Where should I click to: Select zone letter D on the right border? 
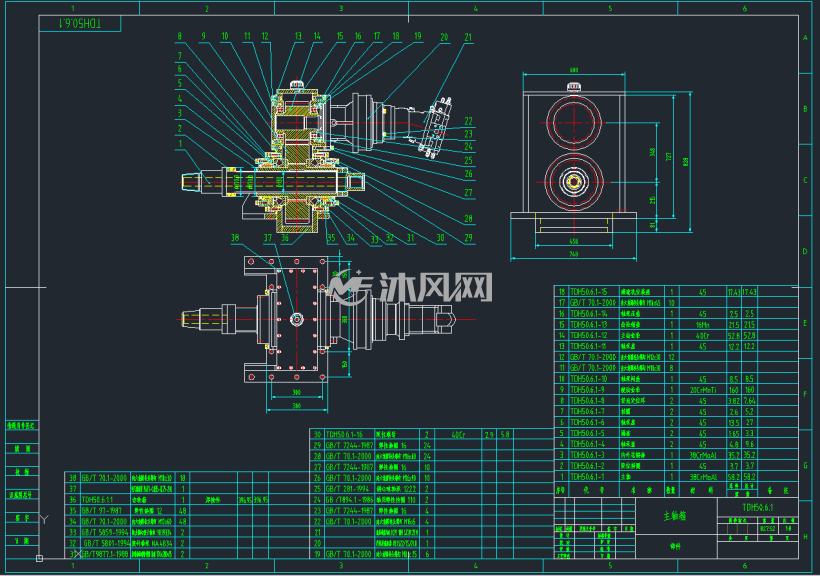805,252
